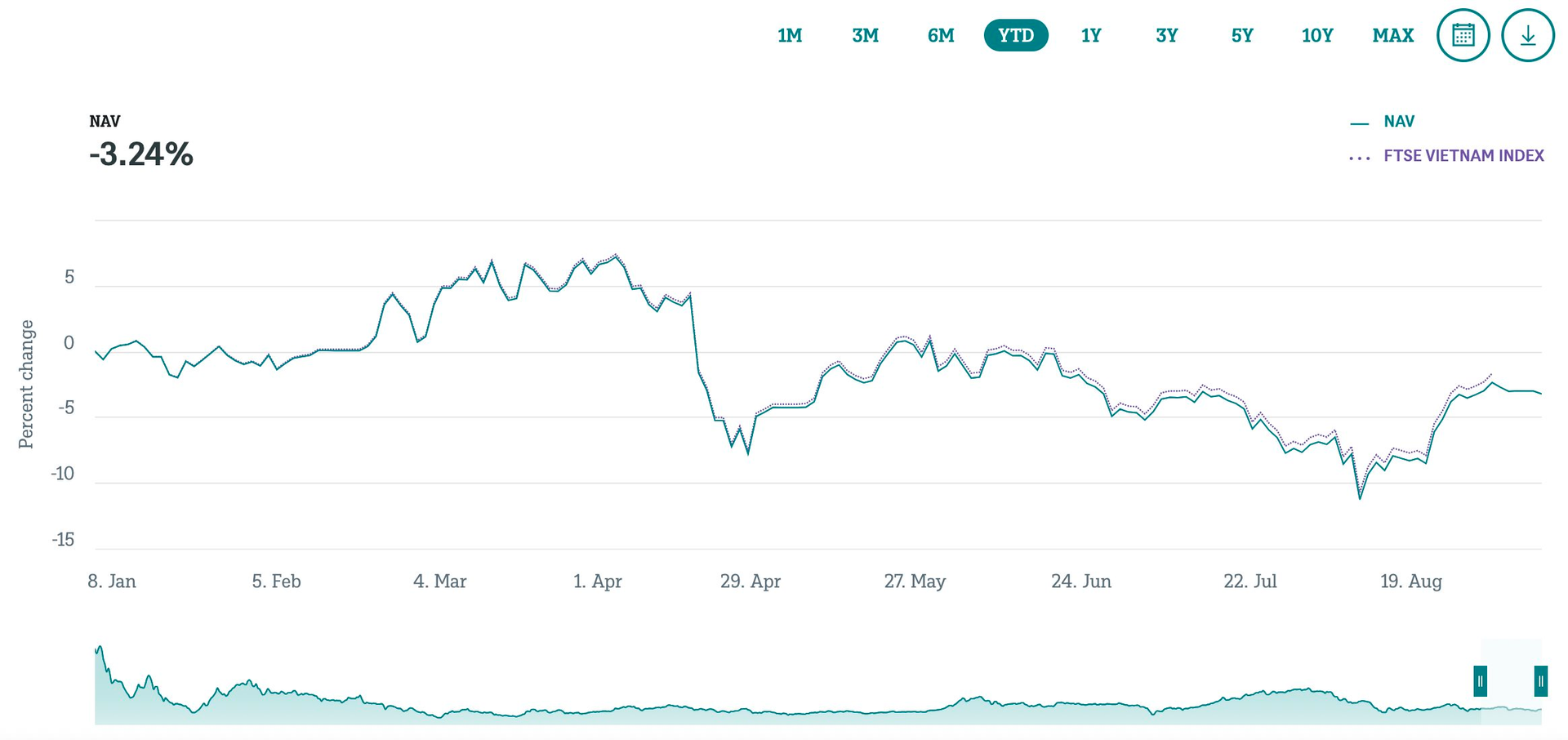
Task: Switch to the 5Y range
Action: click(x=1242, y=35)
